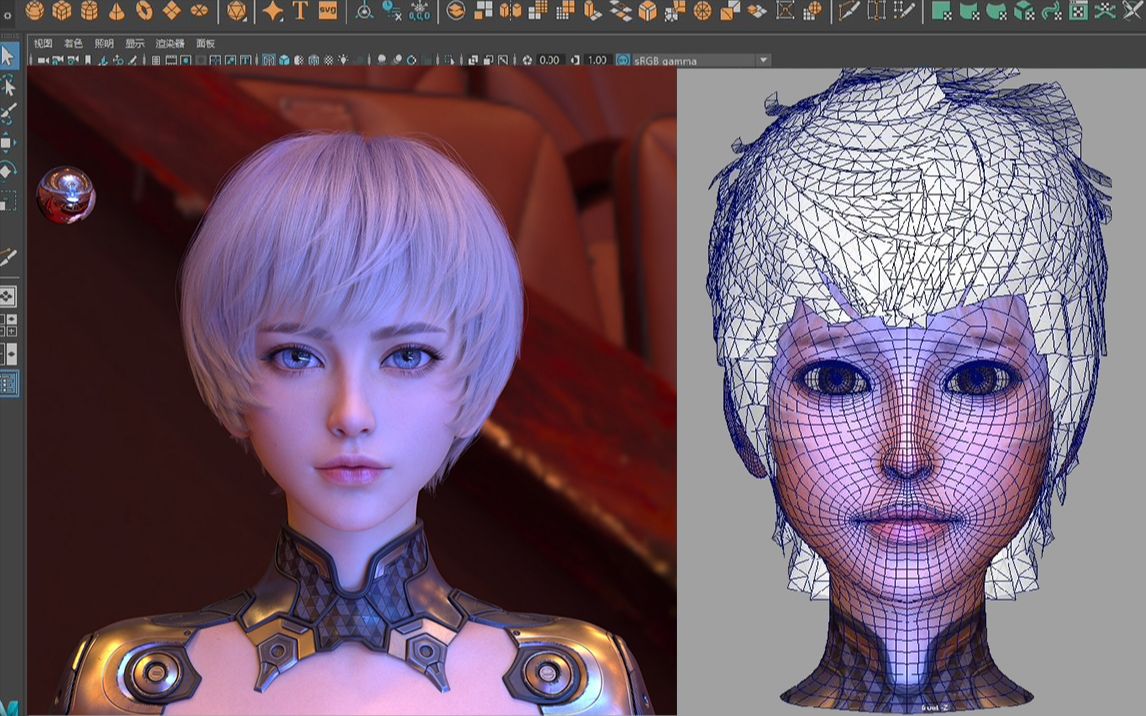Select the Lasso Select tool

click(x=8, y=85)
